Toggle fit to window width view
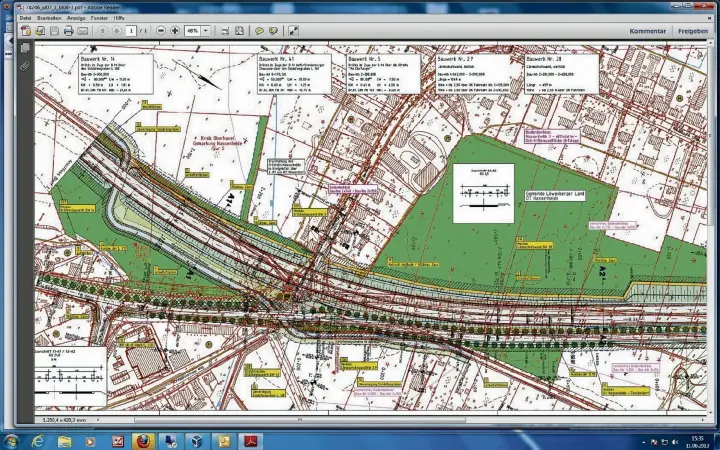720x450 pixels. (224, 31)
